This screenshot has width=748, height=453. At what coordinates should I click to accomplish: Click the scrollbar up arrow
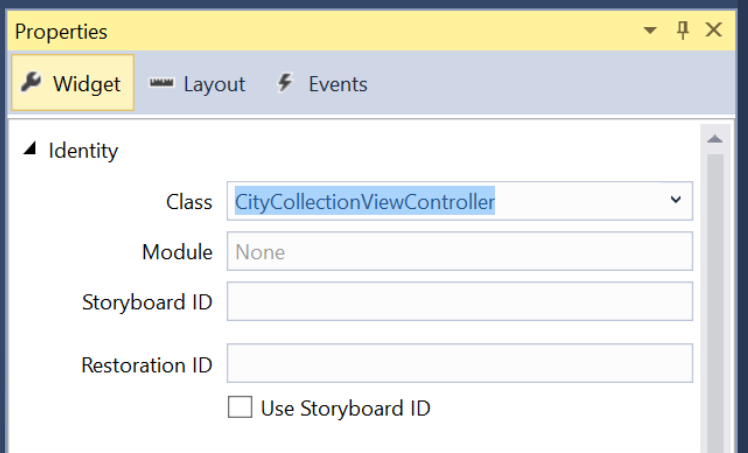point(715,140)
